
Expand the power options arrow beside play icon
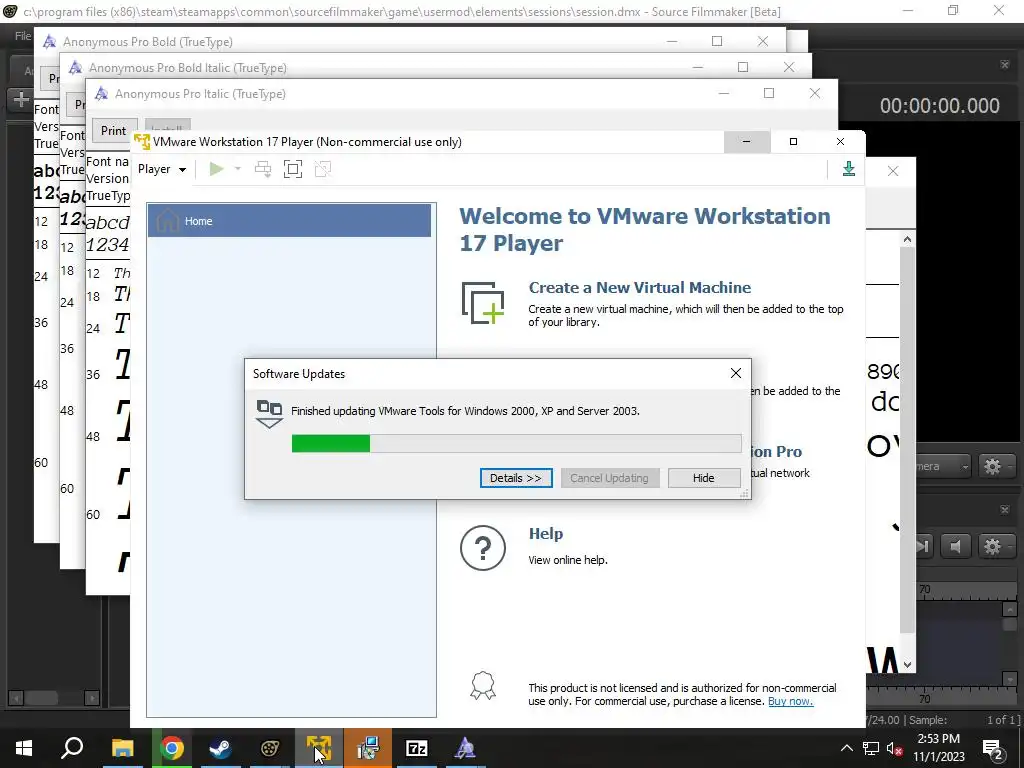tap(238, 169)
